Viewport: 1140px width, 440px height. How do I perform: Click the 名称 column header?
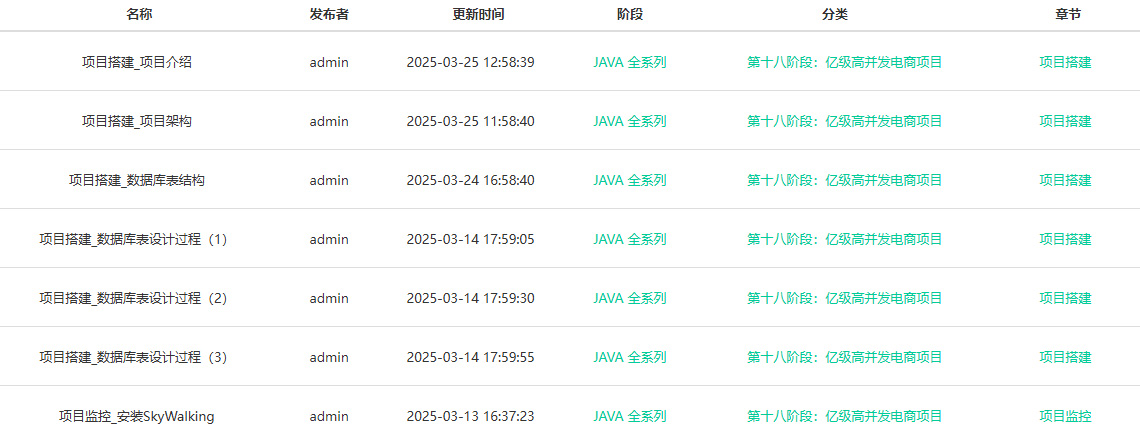[x=140, y=15]
